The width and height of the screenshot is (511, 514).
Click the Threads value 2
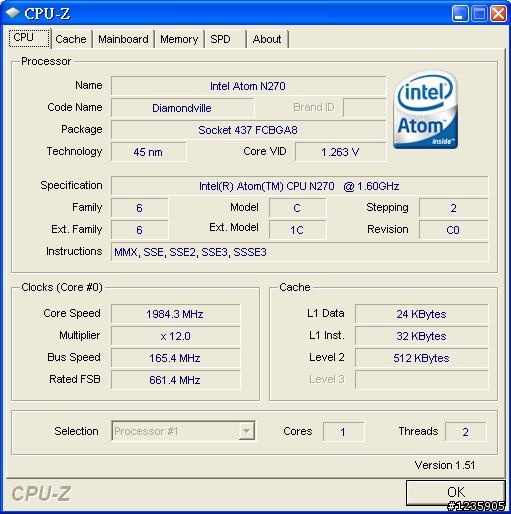pyautogui.click(x=466, y=432)
